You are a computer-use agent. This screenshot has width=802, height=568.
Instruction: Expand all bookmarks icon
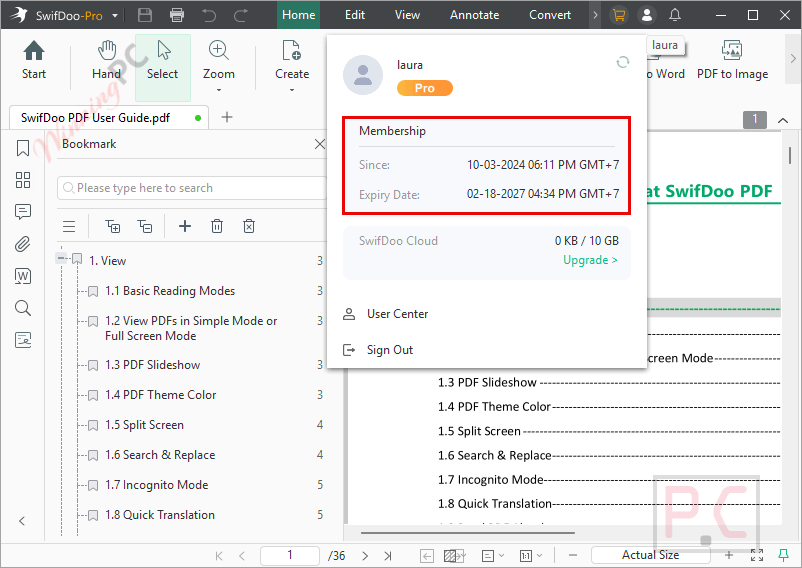(113, 226)
